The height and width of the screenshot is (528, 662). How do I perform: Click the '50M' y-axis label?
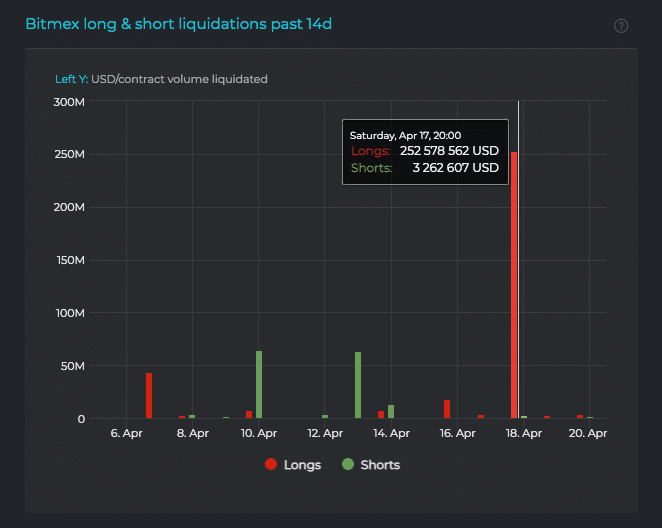click(73, 366)
